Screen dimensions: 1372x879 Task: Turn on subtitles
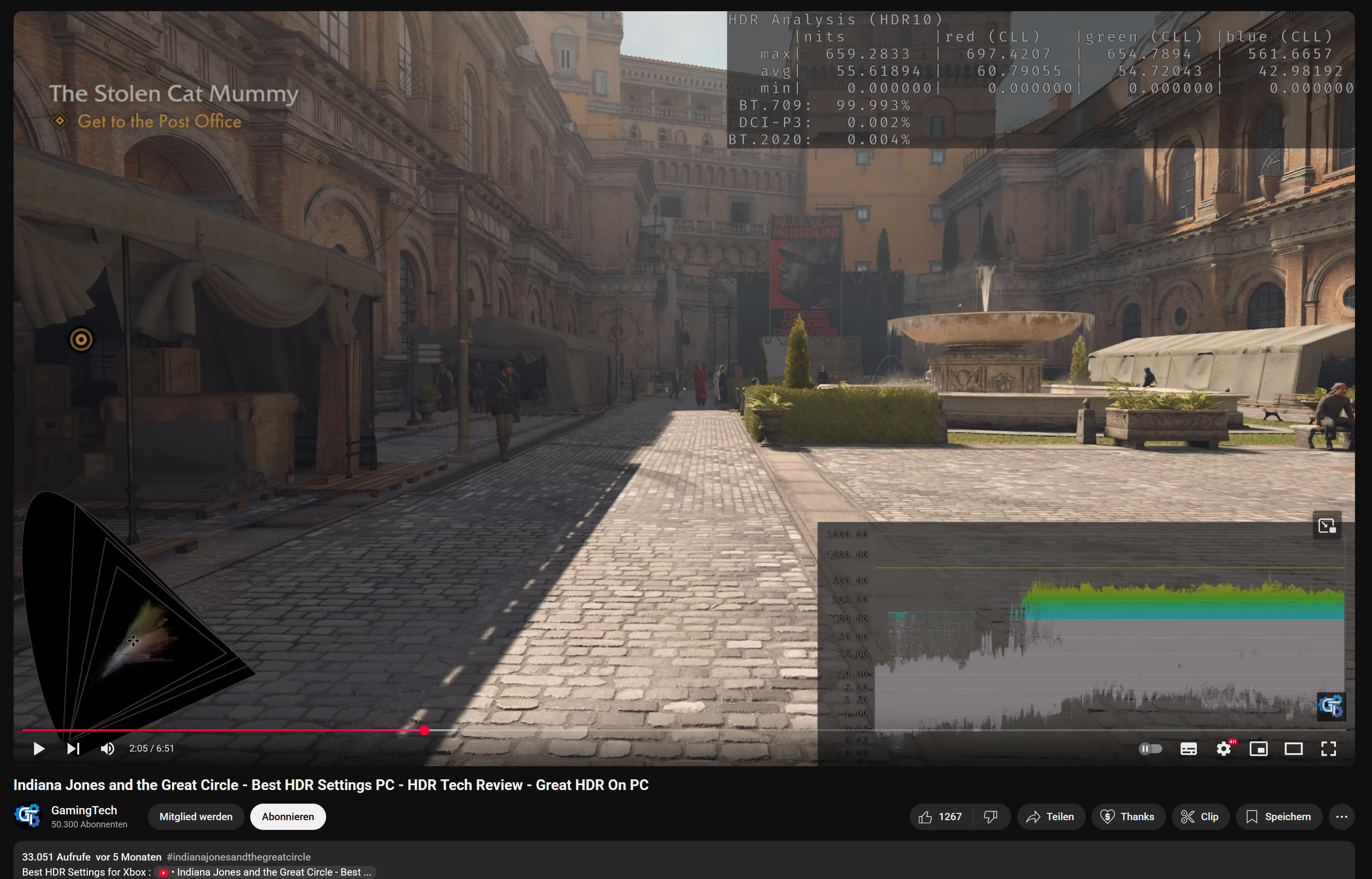tap(1189, 748)
